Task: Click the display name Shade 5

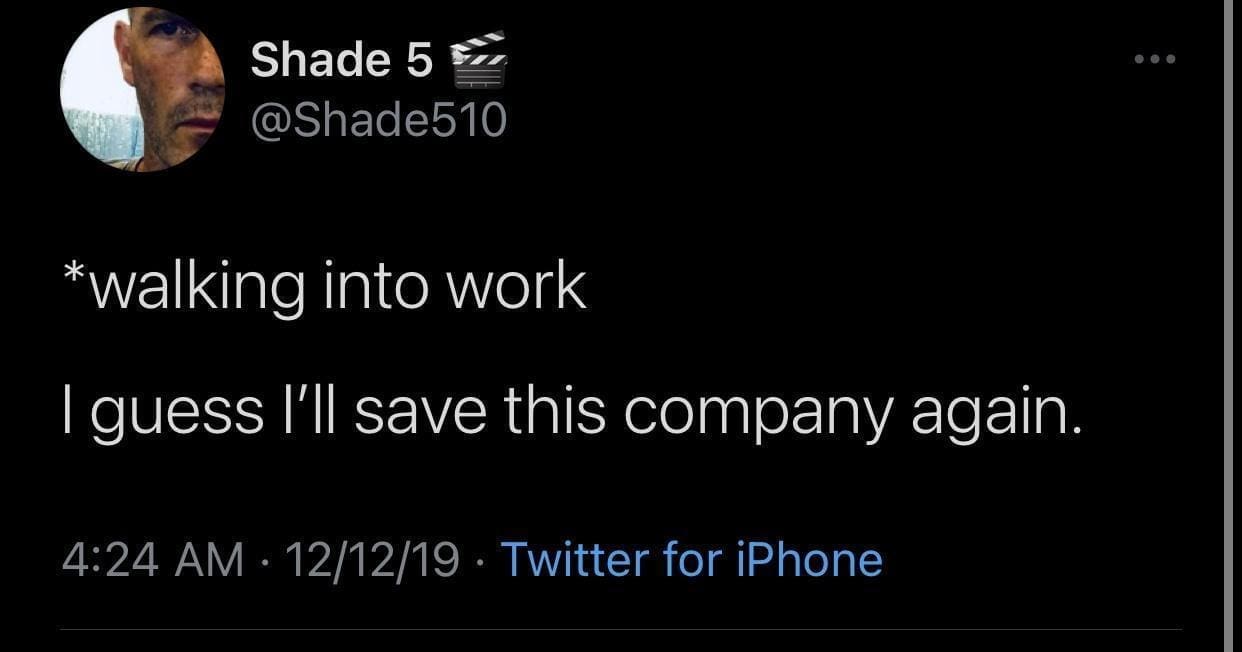Action: 341,60
